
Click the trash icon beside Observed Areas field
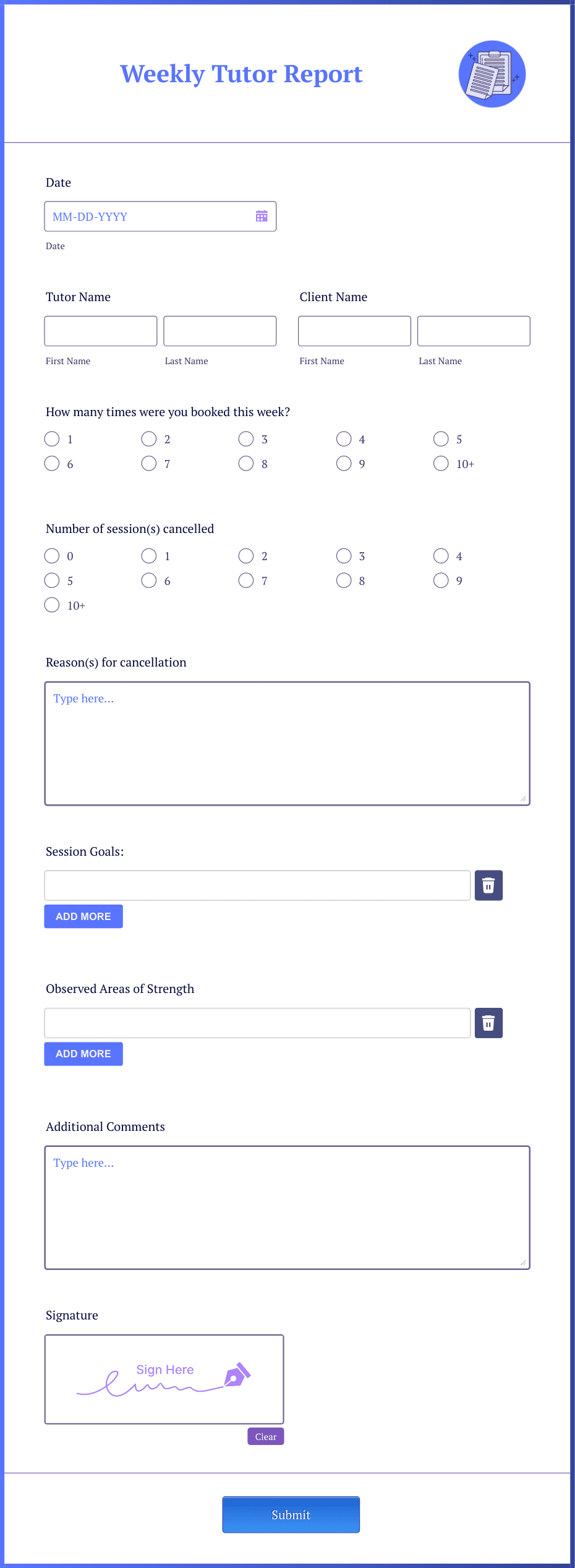[488, 1023]
